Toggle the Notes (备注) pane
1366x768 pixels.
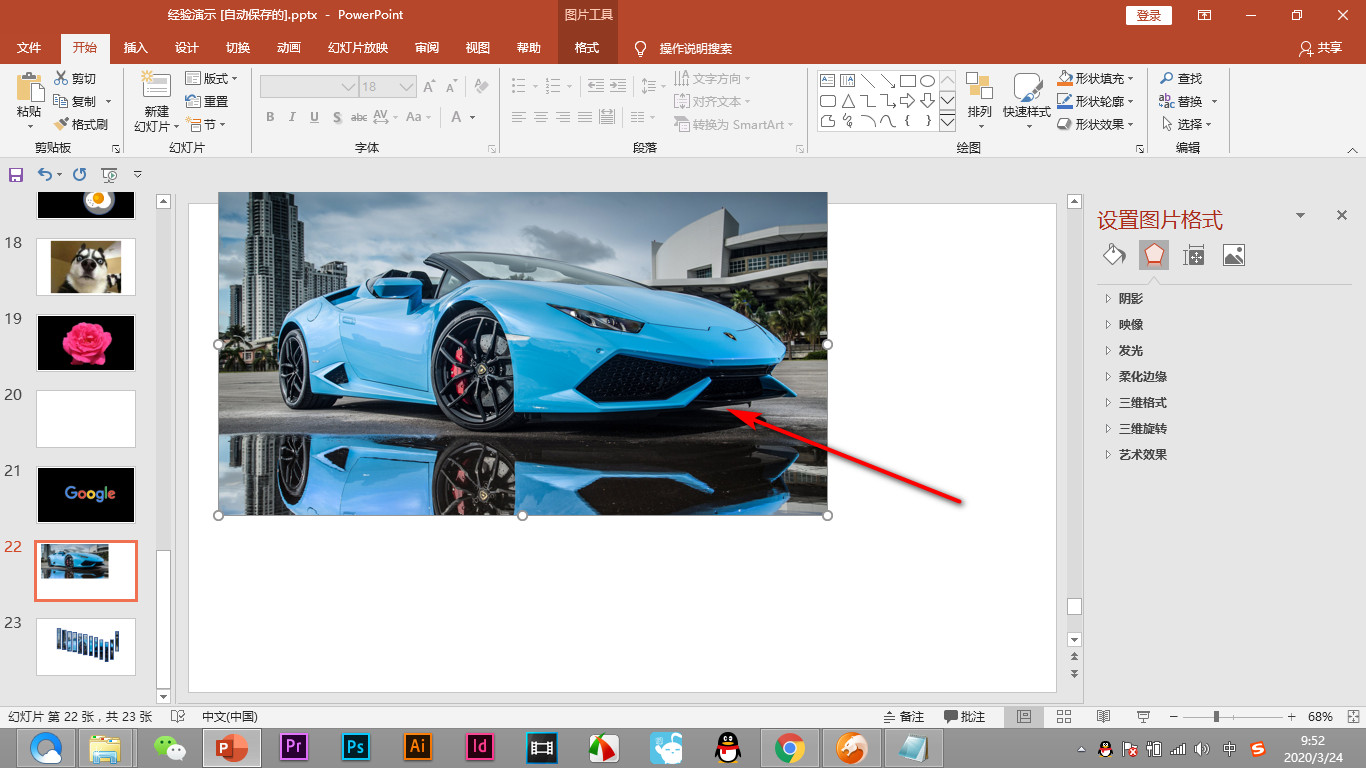[903, 717]
